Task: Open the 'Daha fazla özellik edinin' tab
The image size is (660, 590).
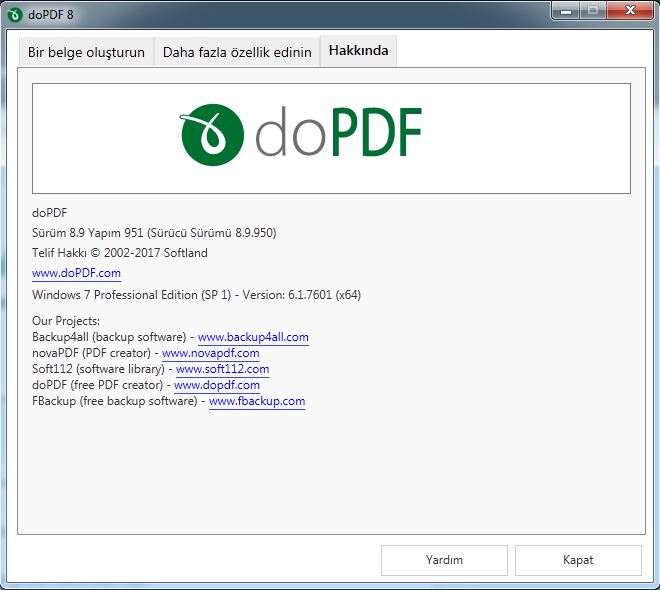Action: (x=237, y=52)
